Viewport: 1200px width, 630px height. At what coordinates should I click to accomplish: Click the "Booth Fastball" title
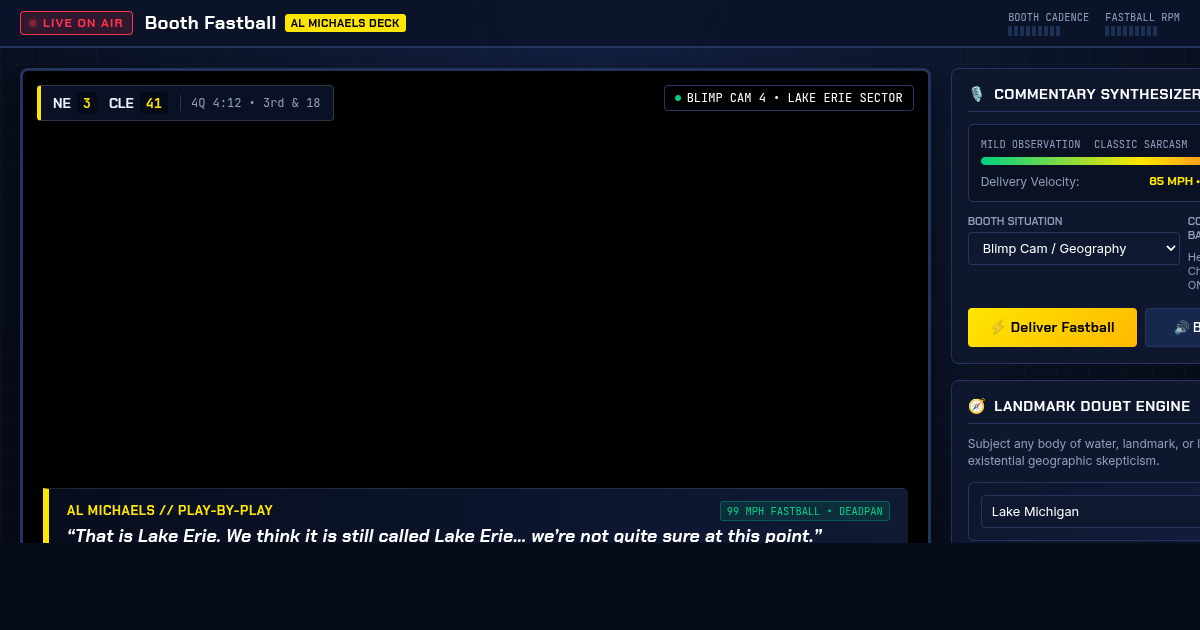coord(210,23)
